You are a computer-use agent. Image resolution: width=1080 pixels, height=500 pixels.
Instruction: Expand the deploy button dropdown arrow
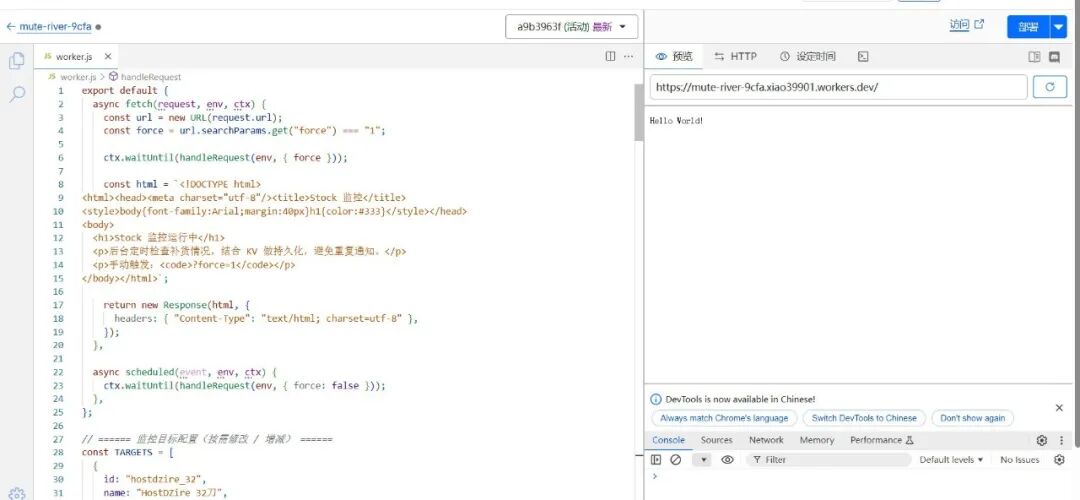click(1059, 27)
